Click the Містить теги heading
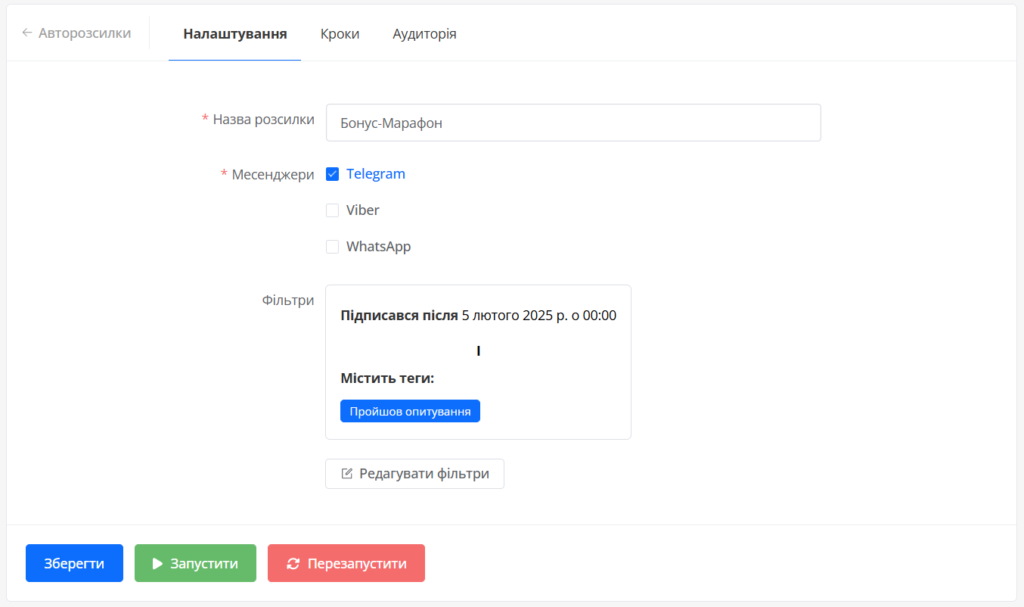 pos(387,378)
